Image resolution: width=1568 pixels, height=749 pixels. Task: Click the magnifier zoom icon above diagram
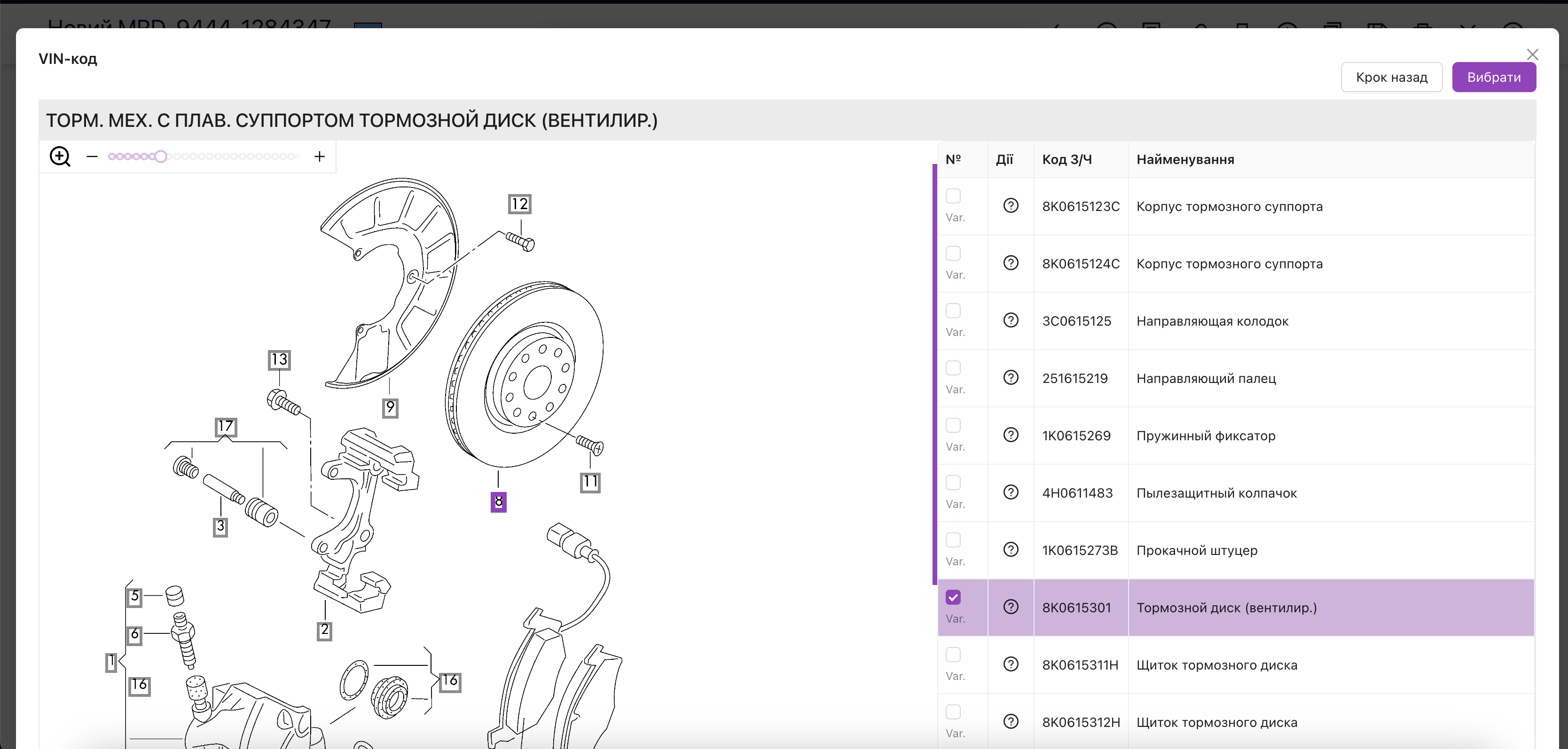(x=60, y=156)
